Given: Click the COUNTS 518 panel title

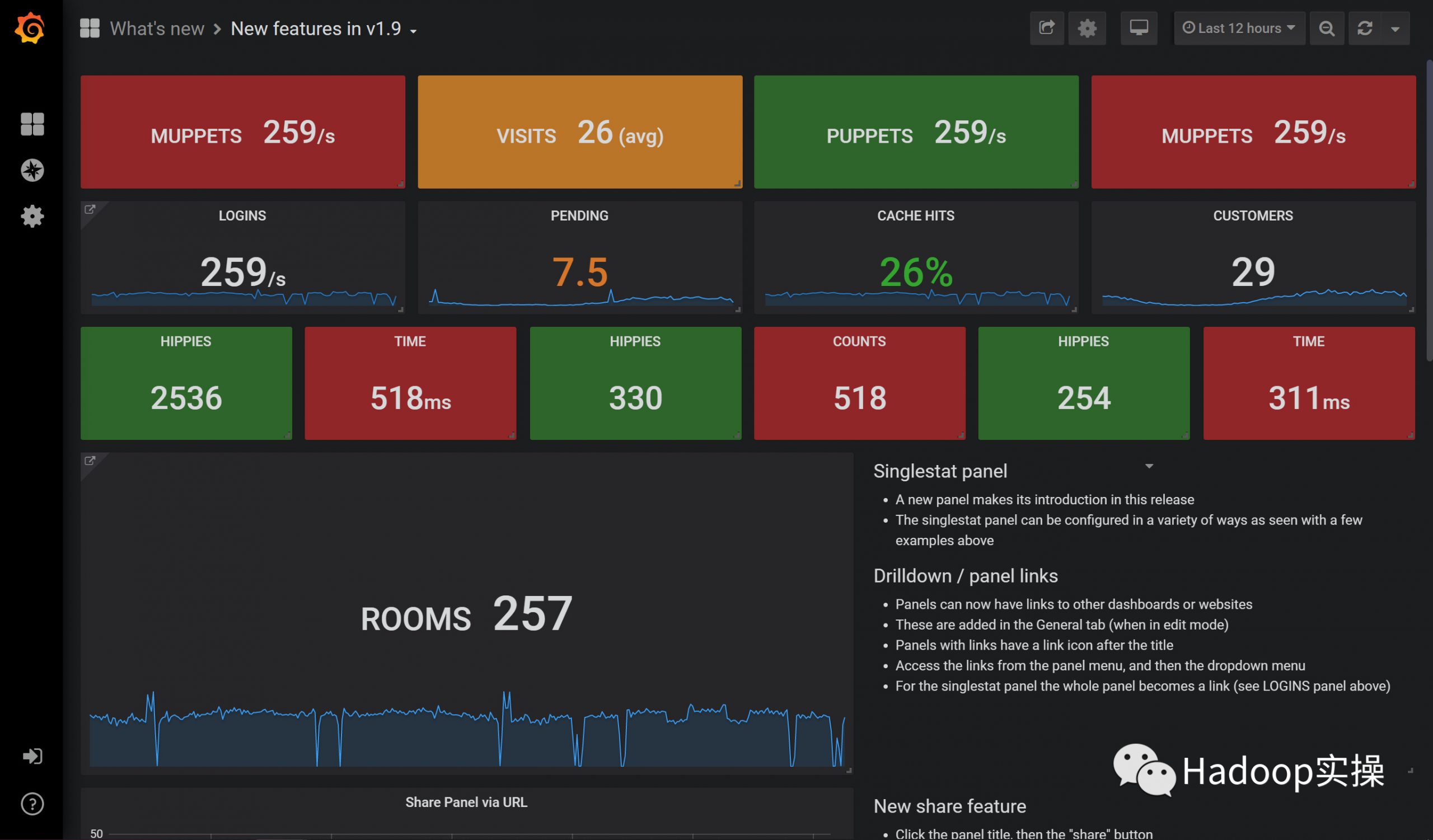Looking at the screenshot, I should point(859,341).
